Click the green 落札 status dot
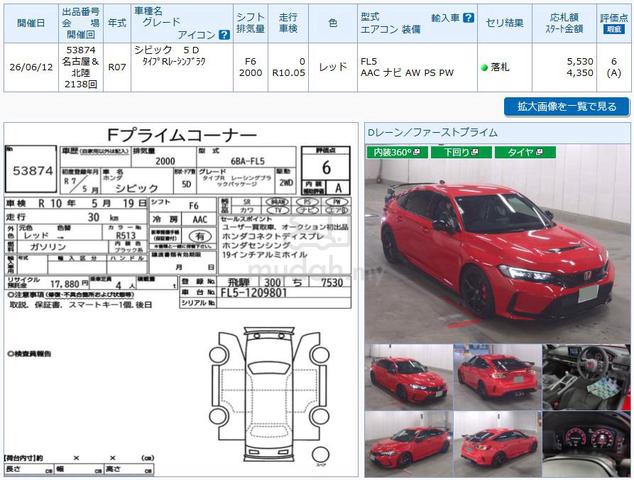 coord(484,68)
